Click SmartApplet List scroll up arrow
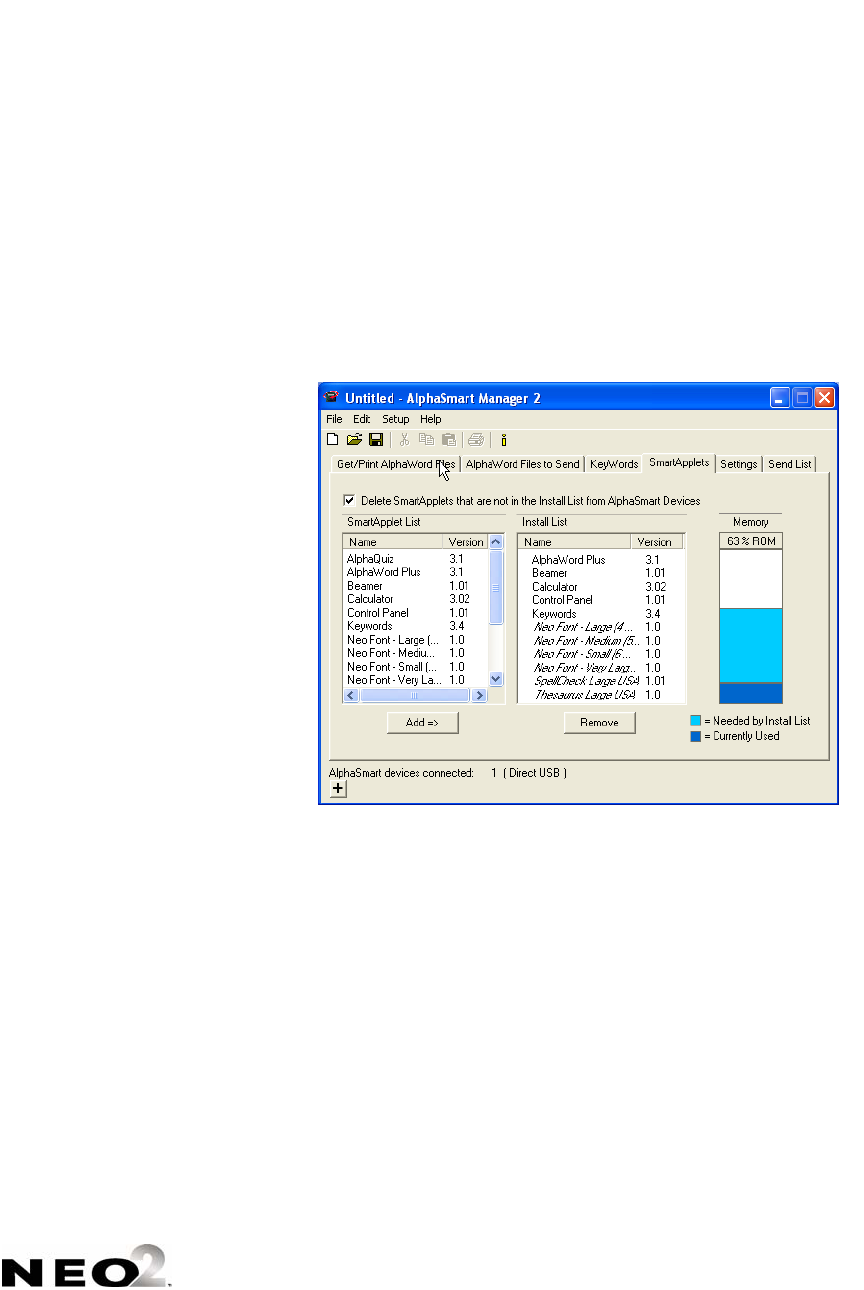The image size is (864, 1290). 496,541
